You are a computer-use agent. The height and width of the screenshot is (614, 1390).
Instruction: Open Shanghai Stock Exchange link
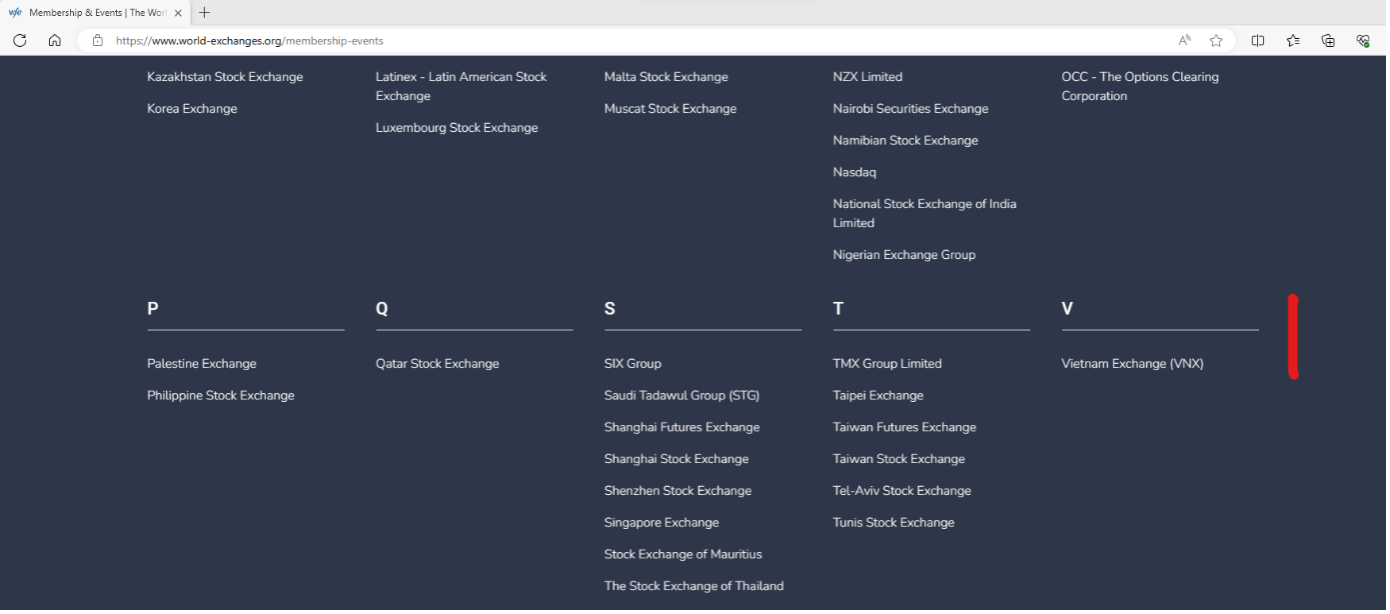tap(676, 460)
